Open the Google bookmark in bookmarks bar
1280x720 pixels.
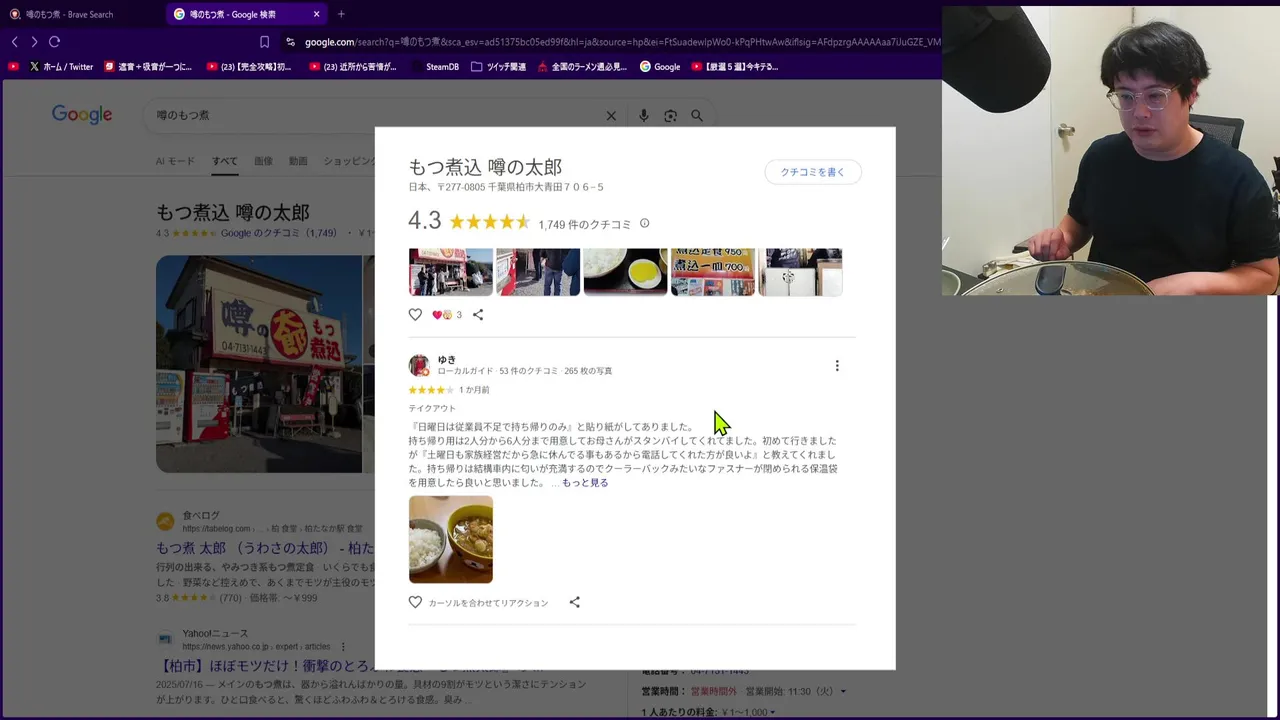pyautogui.click(x=660, y=67)
